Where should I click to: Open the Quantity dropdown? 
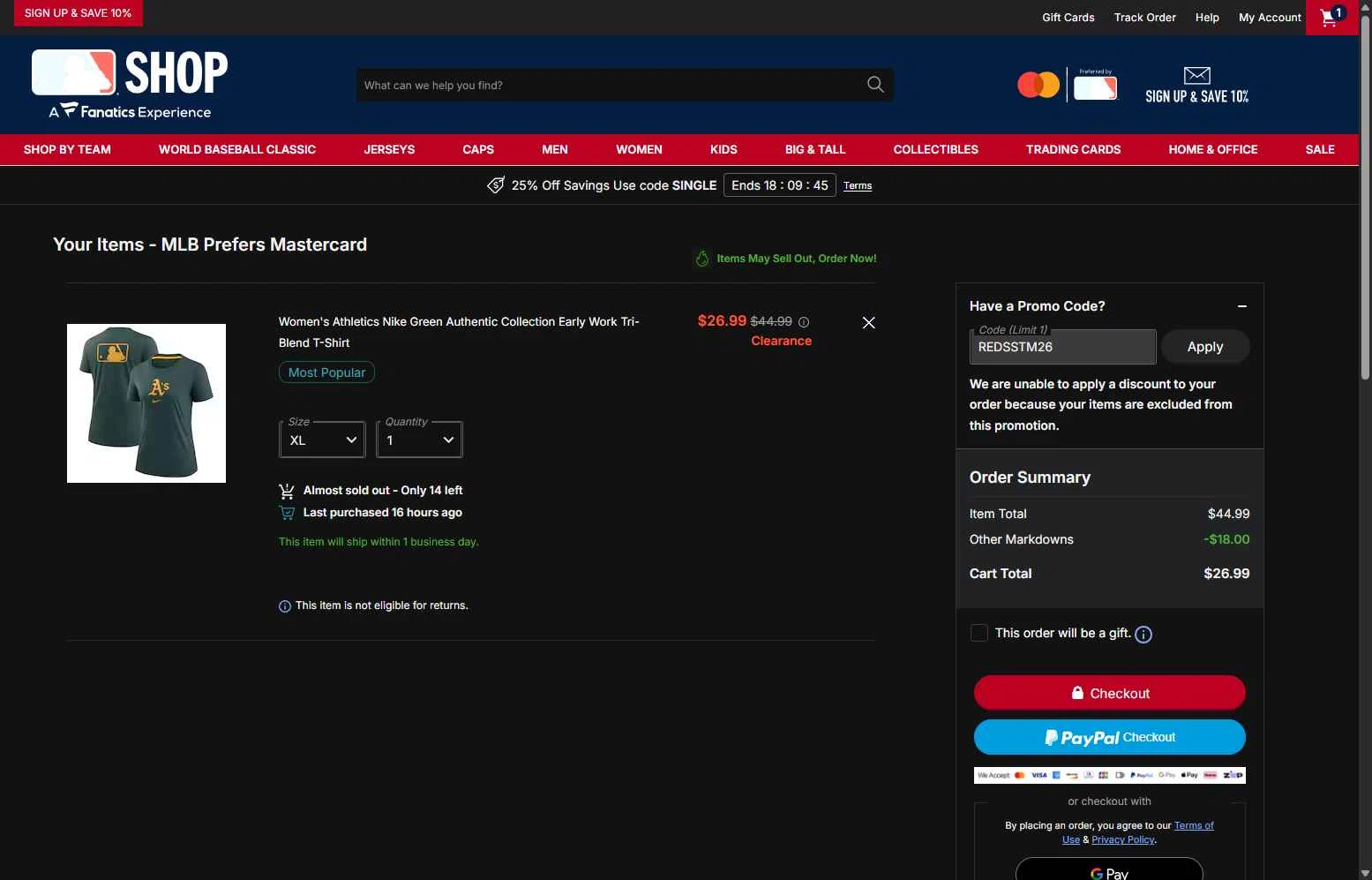[419, 440]
